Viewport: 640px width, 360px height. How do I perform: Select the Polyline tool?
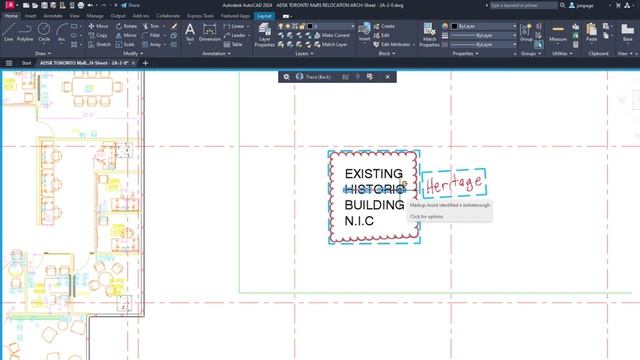[25, 32]
